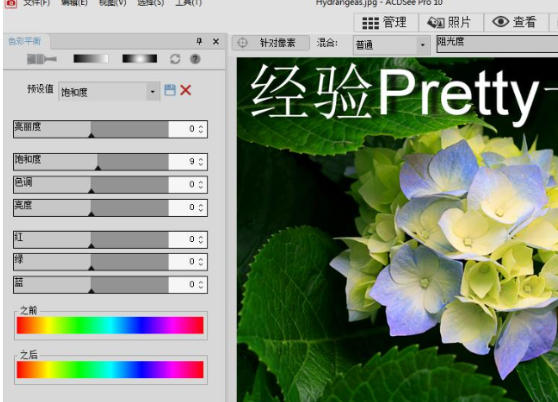Open the 视图(V) menu
Image resolution: width=558 pixels, height=402 pixels.
coord(113,3)
